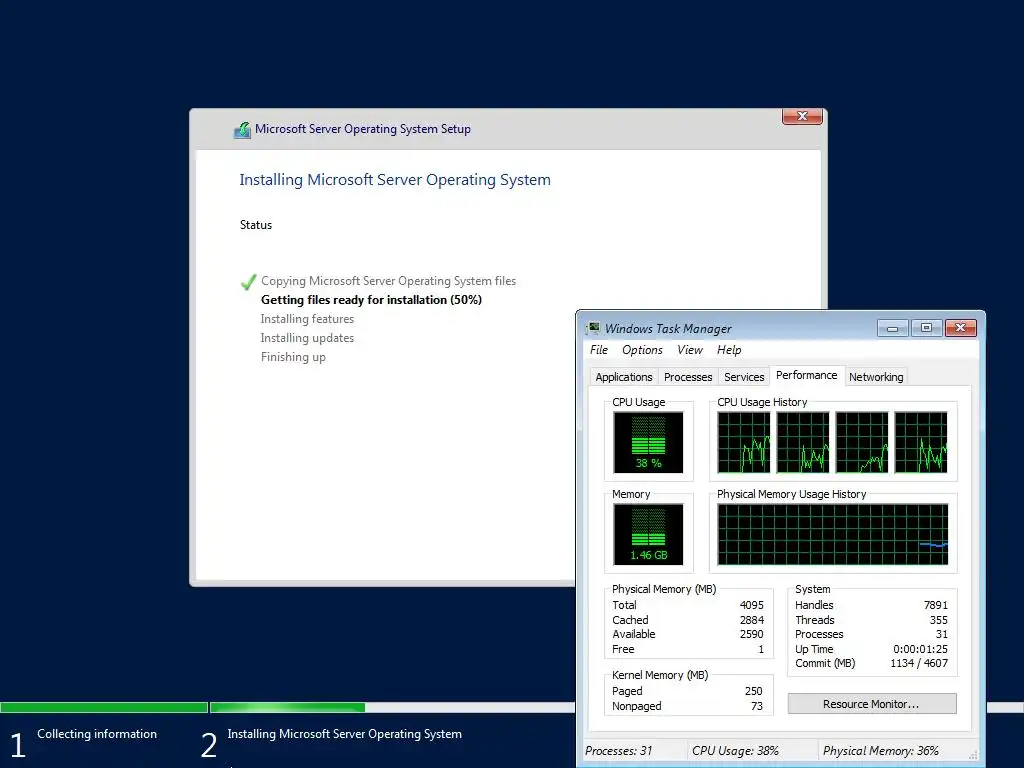1024x768 pixels.
Task: Open the Help menu in Task Manager
Action: coord(729,350)
